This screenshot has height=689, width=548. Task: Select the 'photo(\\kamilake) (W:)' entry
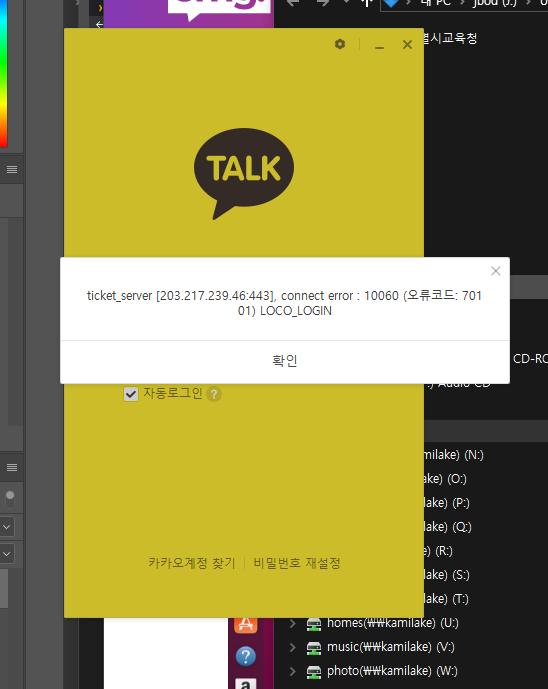tap(392, 671)
